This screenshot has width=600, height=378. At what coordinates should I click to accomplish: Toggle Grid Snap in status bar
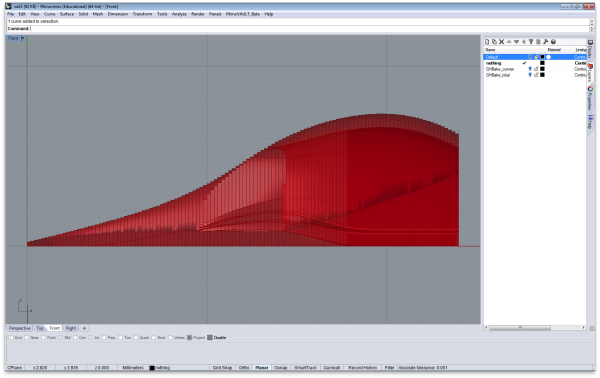pyautogui.click(x=222, y=368)
